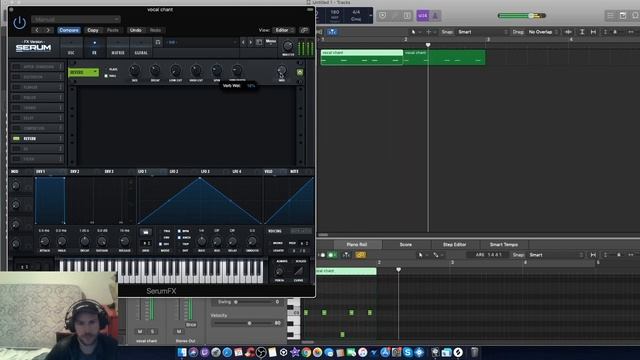Open the Reverb effect type dropdown
The width and height of the screenshot is (640, 360).
[84, 72]
